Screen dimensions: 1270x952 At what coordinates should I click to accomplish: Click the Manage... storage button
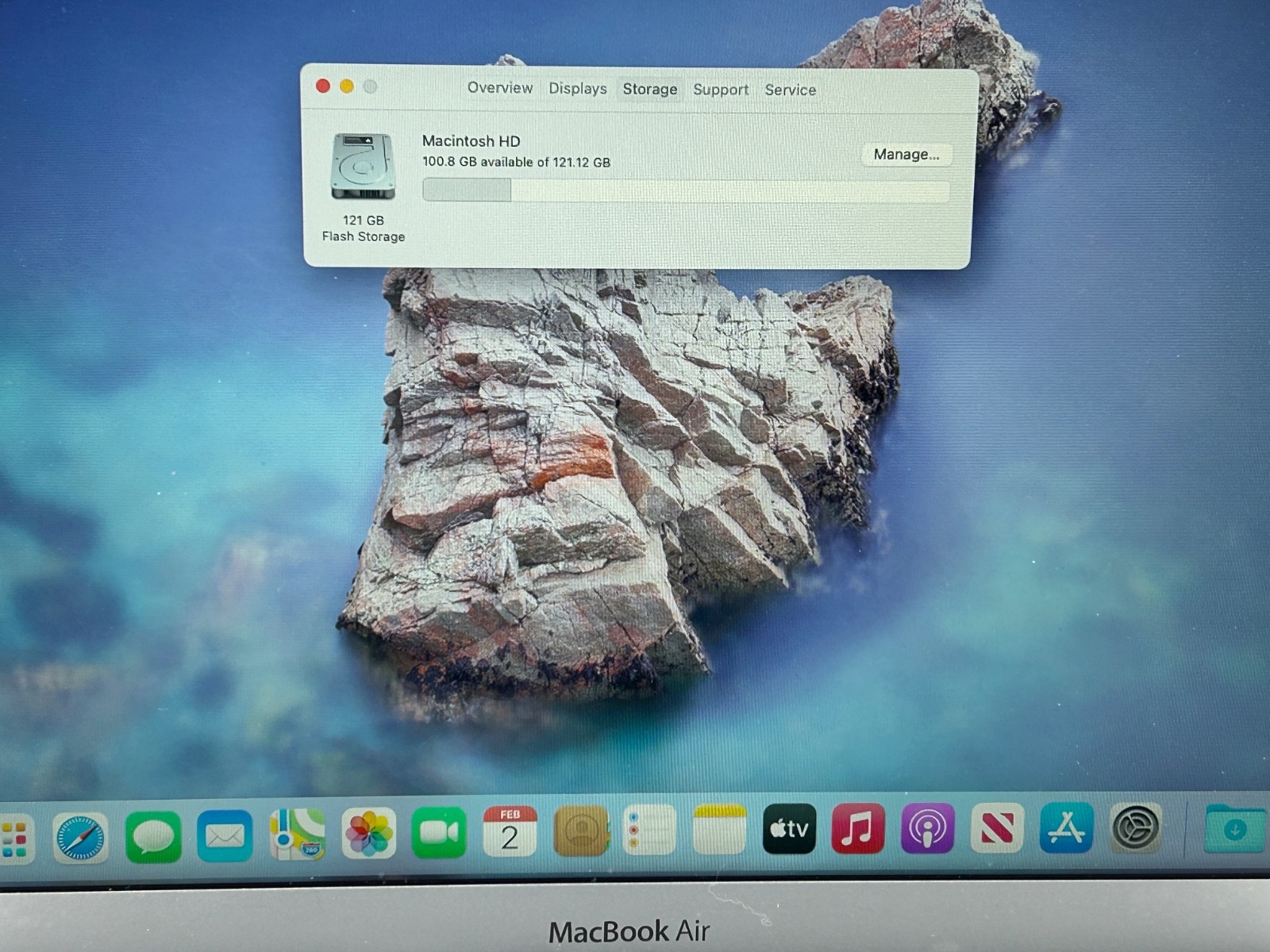tap(906, 154)
